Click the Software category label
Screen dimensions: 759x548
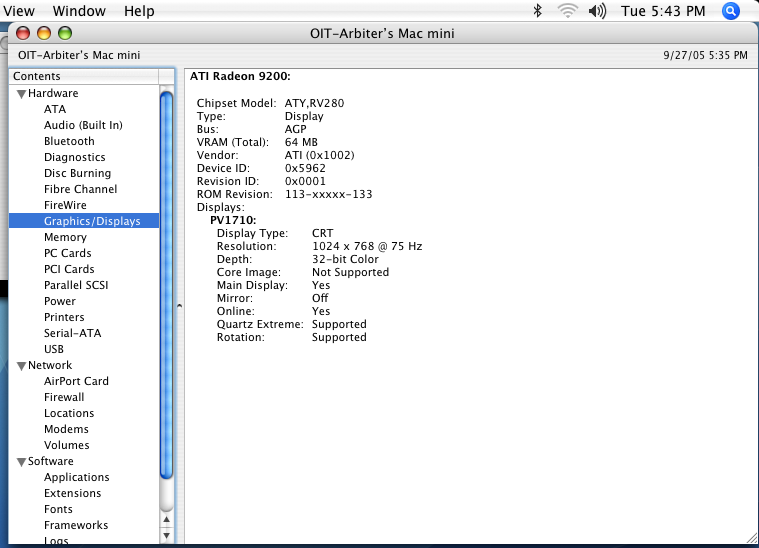[51, 461]
